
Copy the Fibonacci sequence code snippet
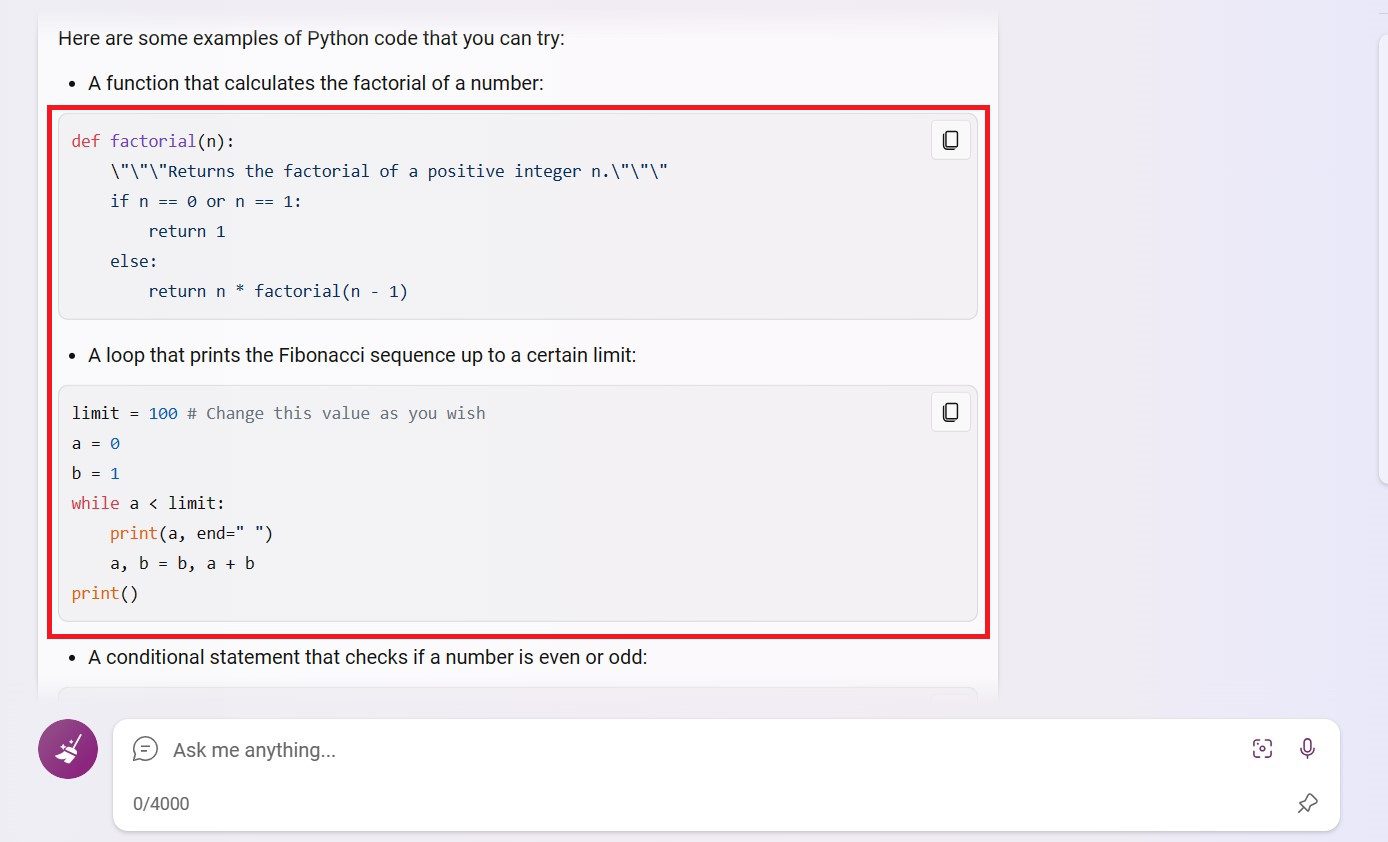[x=949, y=412]
